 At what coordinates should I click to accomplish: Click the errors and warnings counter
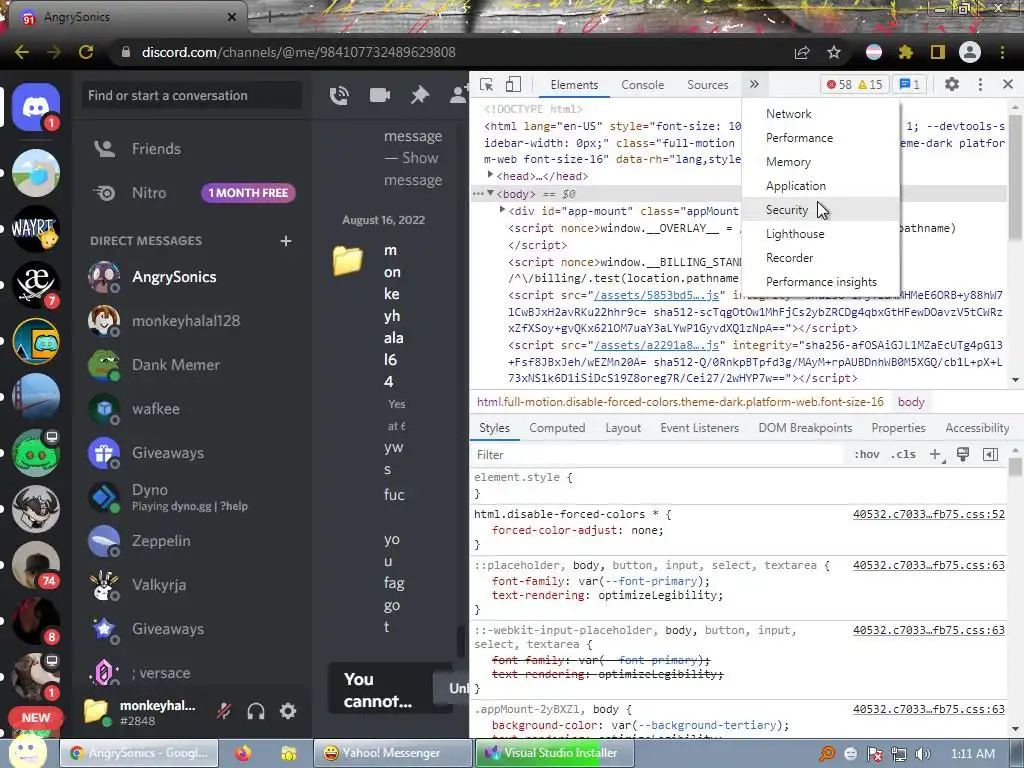click(x=855, y=84)
